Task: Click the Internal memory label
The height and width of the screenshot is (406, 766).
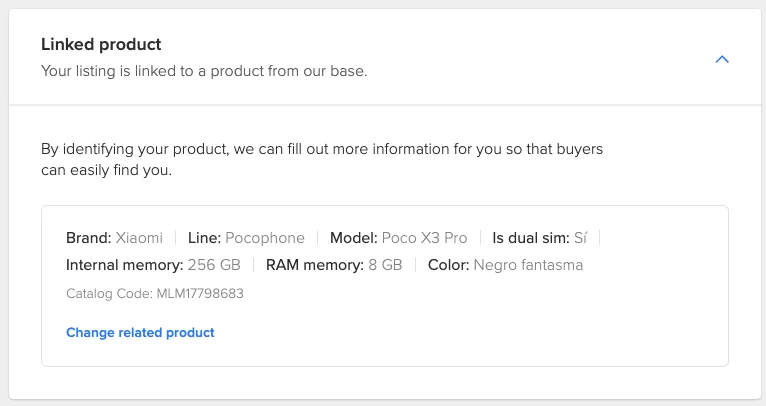Action: [125, 265]
